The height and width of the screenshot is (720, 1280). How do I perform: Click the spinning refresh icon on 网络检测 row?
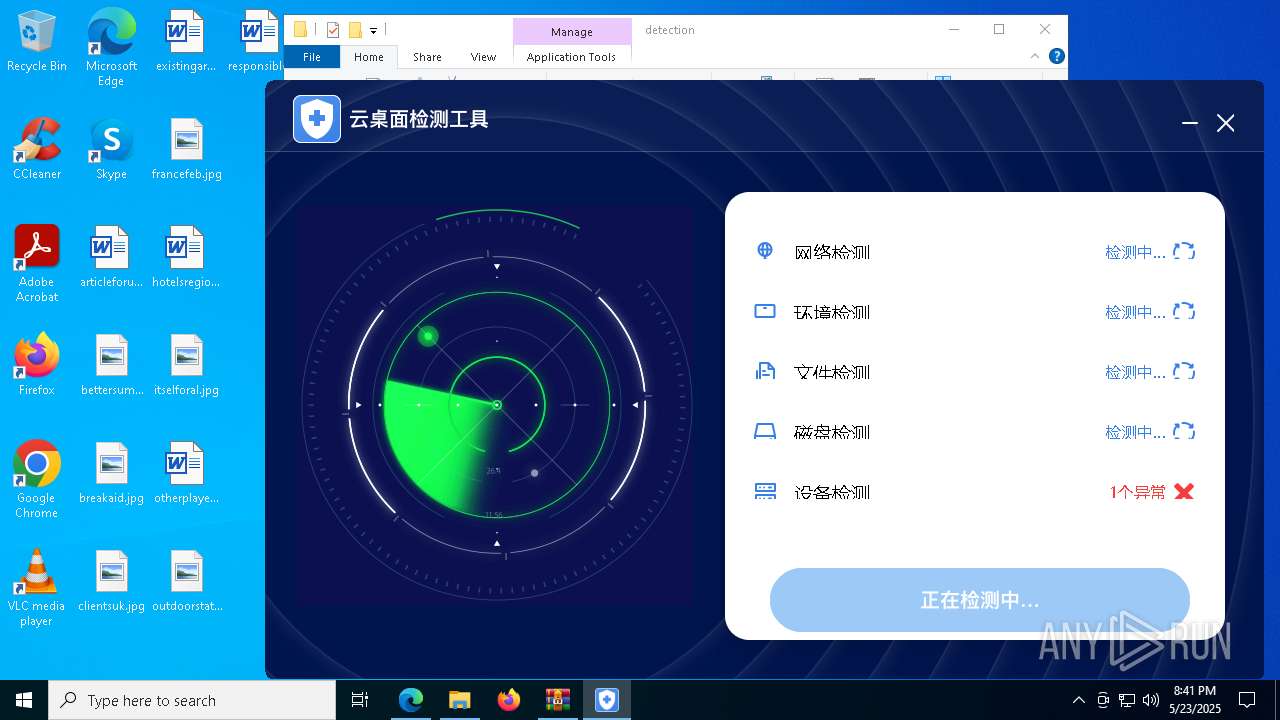coord(1184,251)
